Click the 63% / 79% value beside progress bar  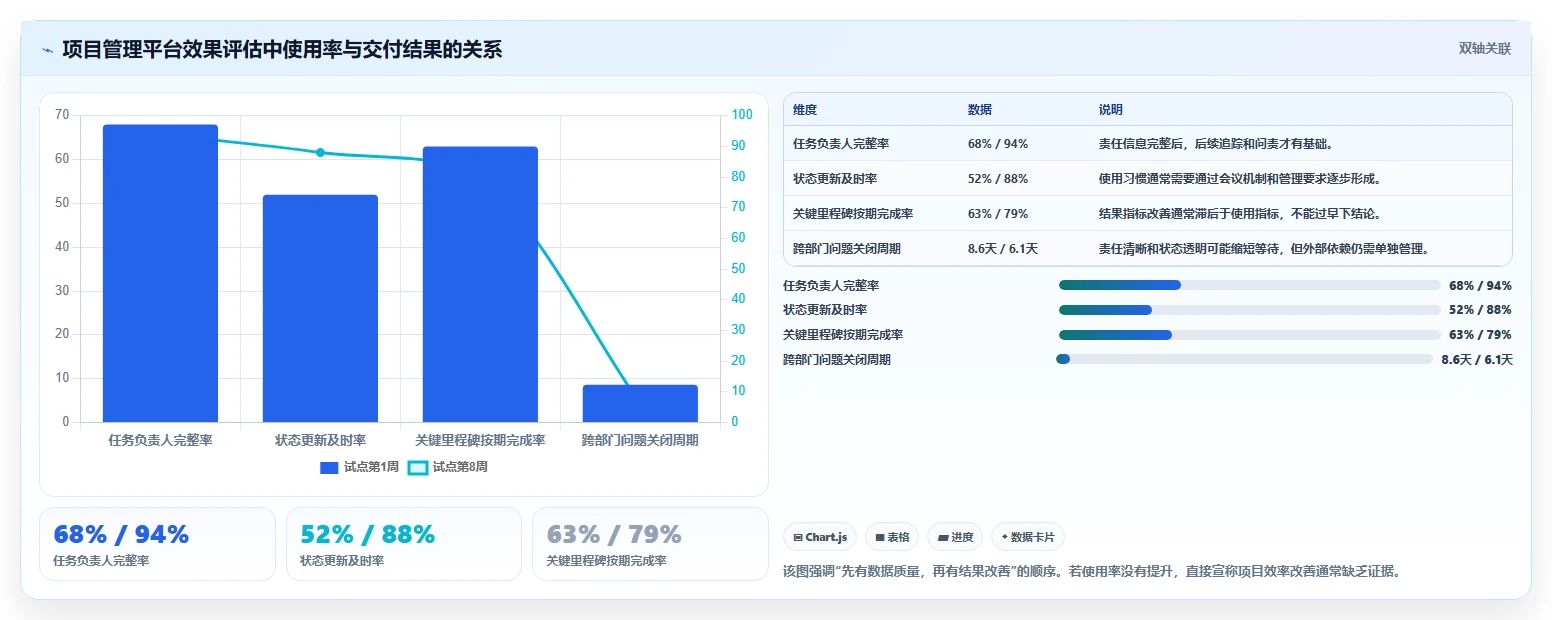(1480, 334)
